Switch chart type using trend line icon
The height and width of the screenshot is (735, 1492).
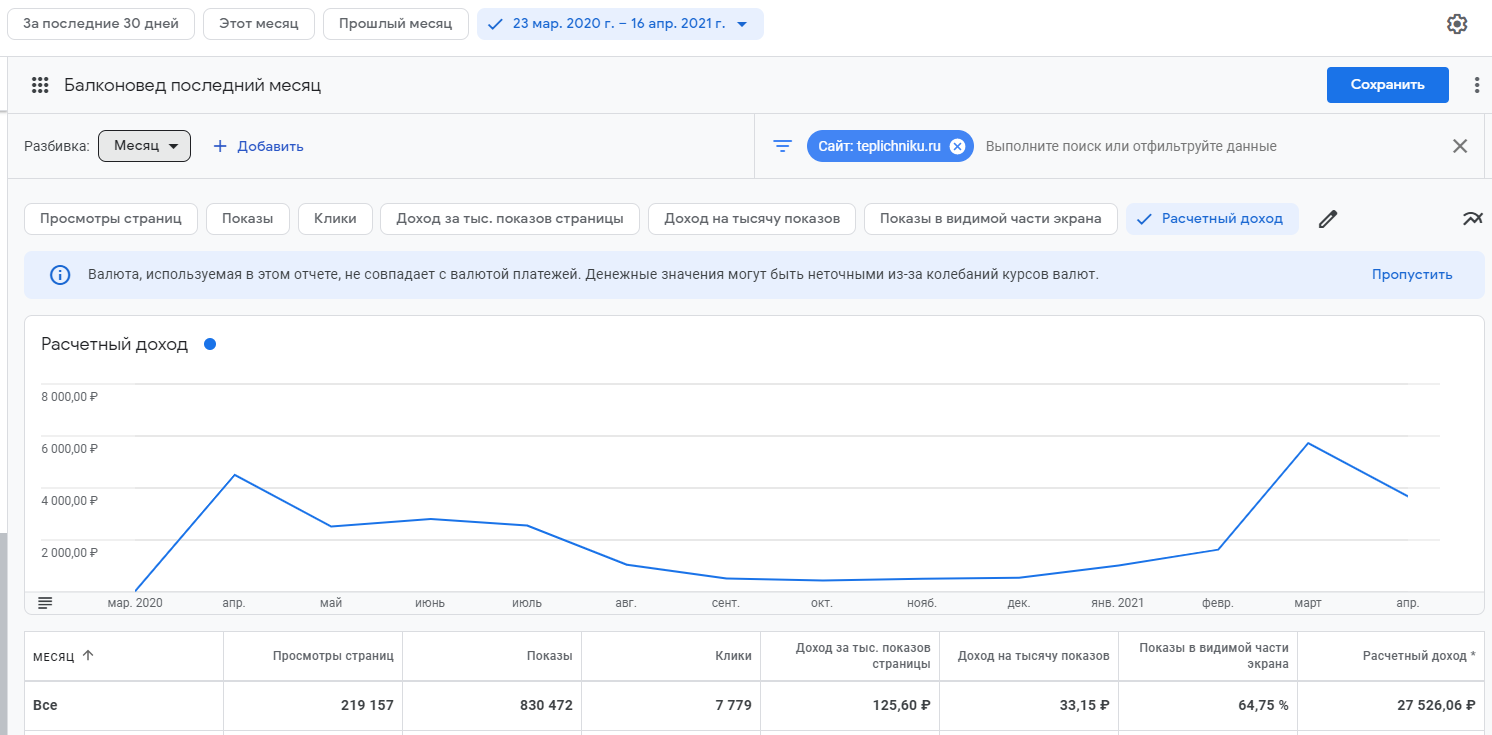click(x=1472, y=219)
